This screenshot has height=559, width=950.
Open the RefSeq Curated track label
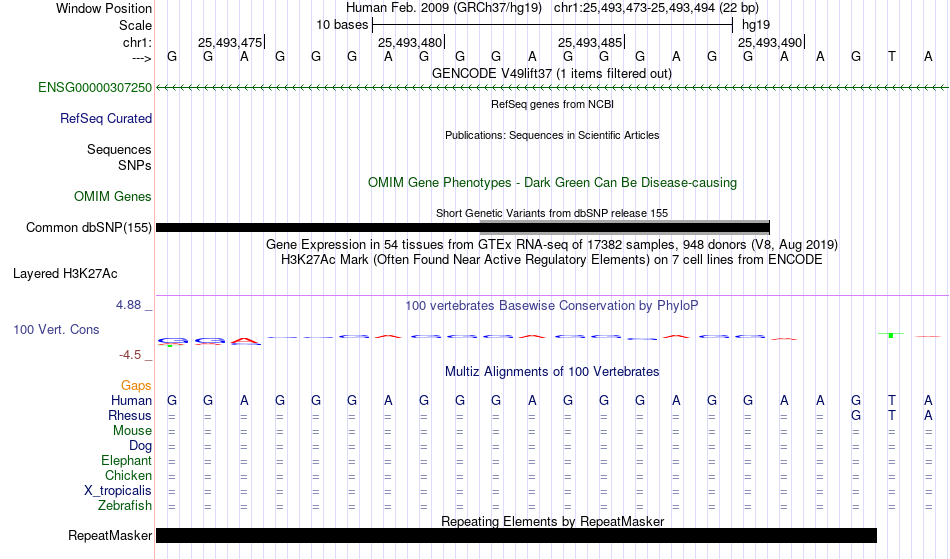coord(106,118)
